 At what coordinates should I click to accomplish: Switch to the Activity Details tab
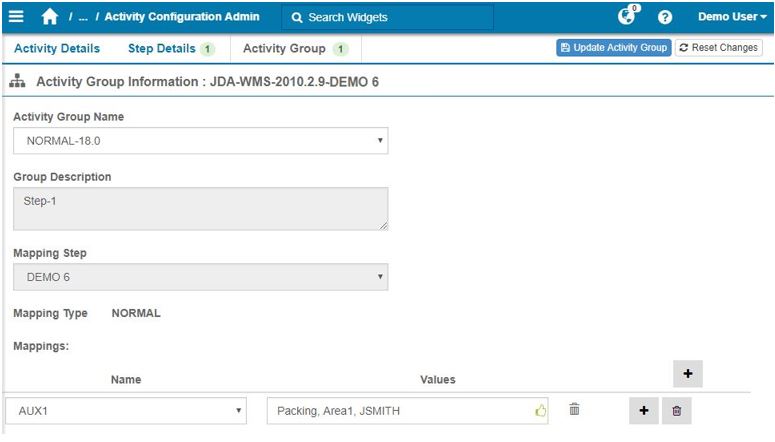coord(56,48)
